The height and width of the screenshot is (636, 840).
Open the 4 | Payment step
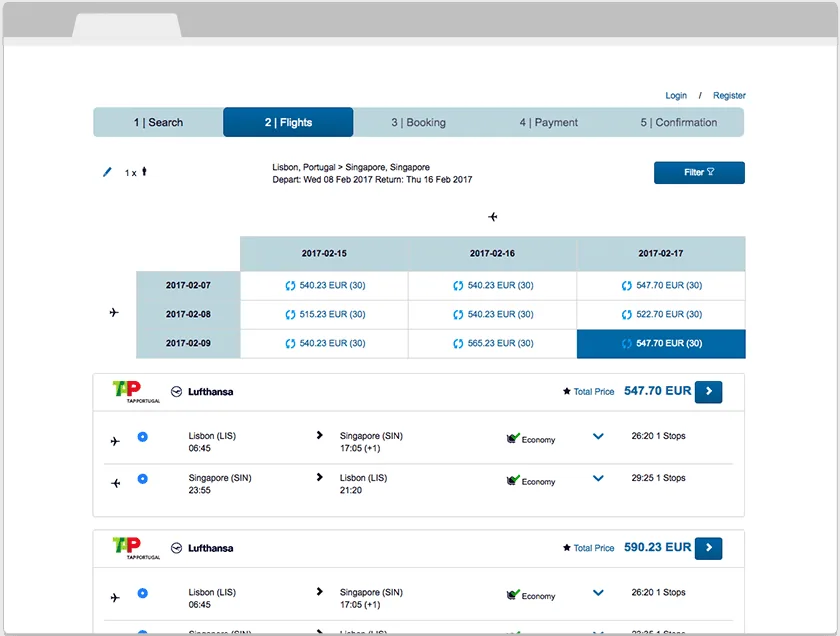click(549, 122)
